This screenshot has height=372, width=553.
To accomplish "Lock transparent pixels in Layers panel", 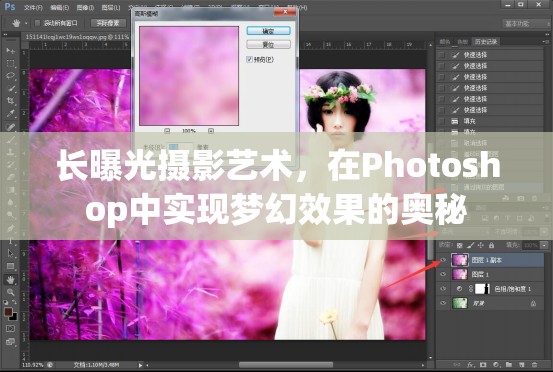I will pos(460,245).
